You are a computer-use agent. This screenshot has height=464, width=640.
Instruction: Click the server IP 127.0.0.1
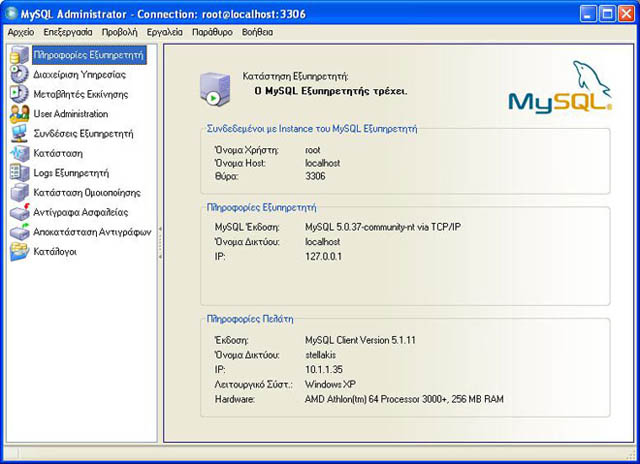323,256
